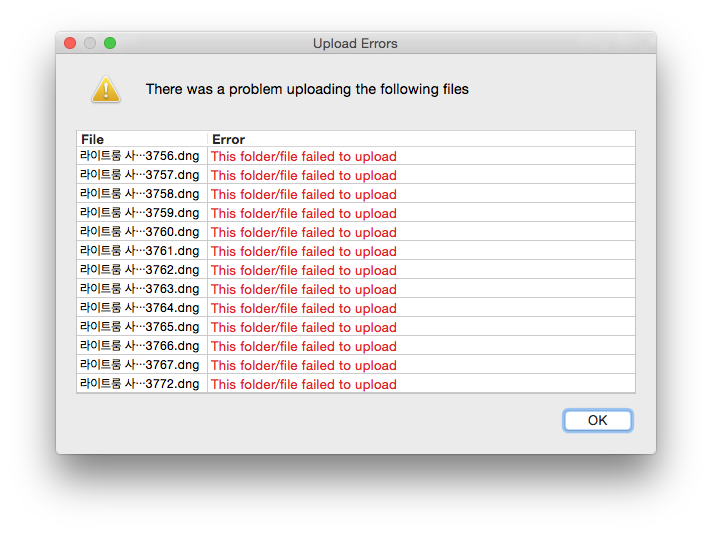Image resolution: width=712 pixels, height=534 pixels.
Task: Select the row for file 3759.dng
Action: (356, 213)
